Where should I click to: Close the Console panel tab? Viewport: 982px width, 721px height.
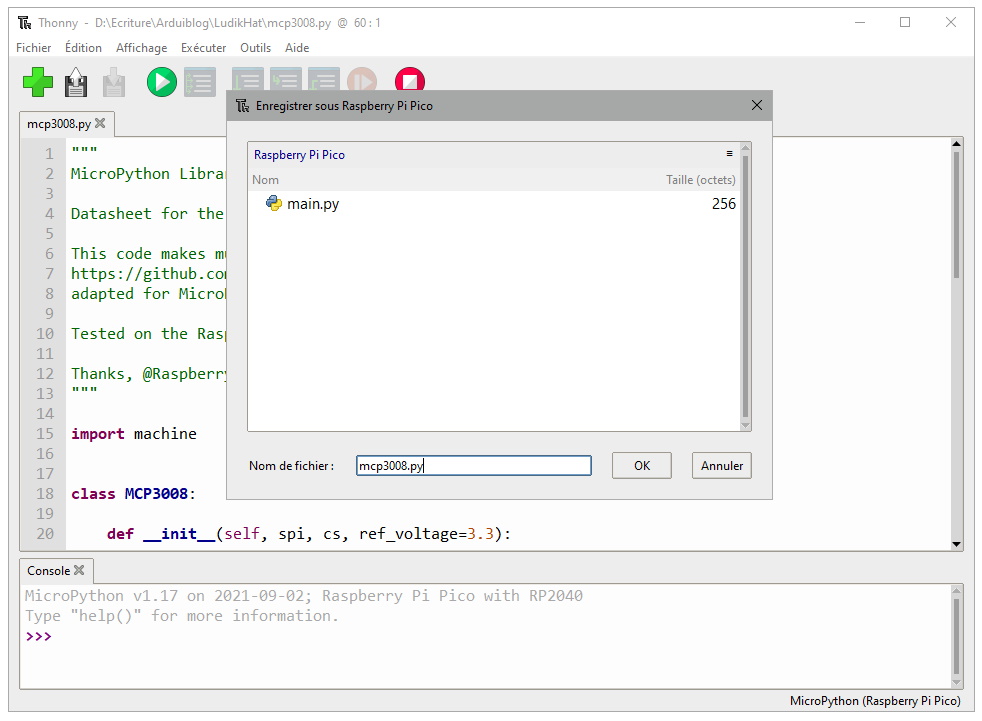click(x=79, y=571)
